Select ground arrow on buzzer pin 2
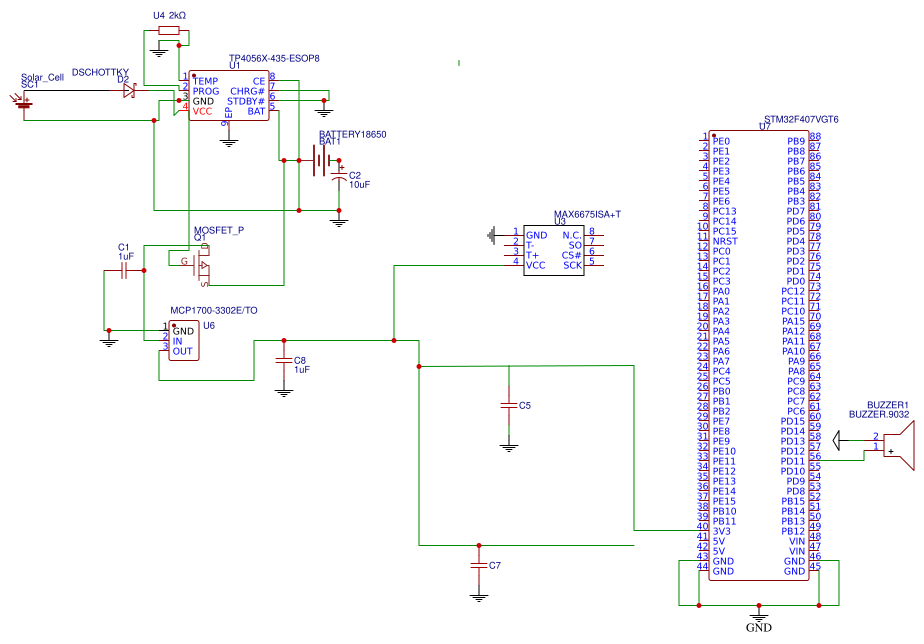 tap(838, 440)
